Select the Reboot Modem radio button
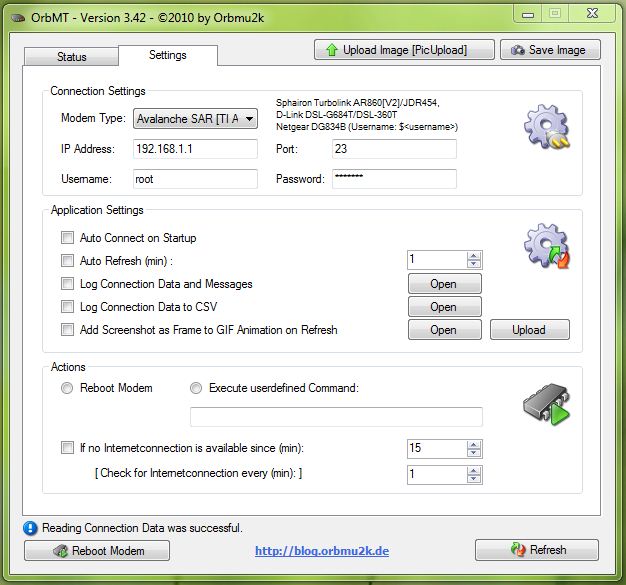This screenshot has width=626, height=585. click(67, 388)
